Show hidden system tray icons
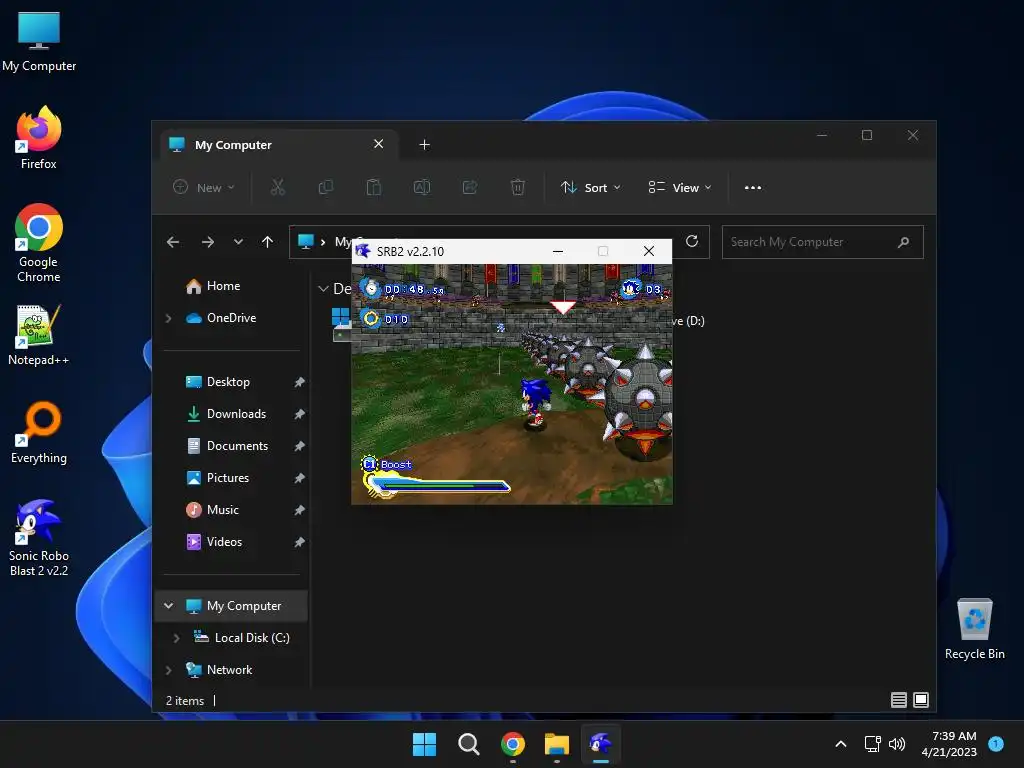 [x=841, y=744]
